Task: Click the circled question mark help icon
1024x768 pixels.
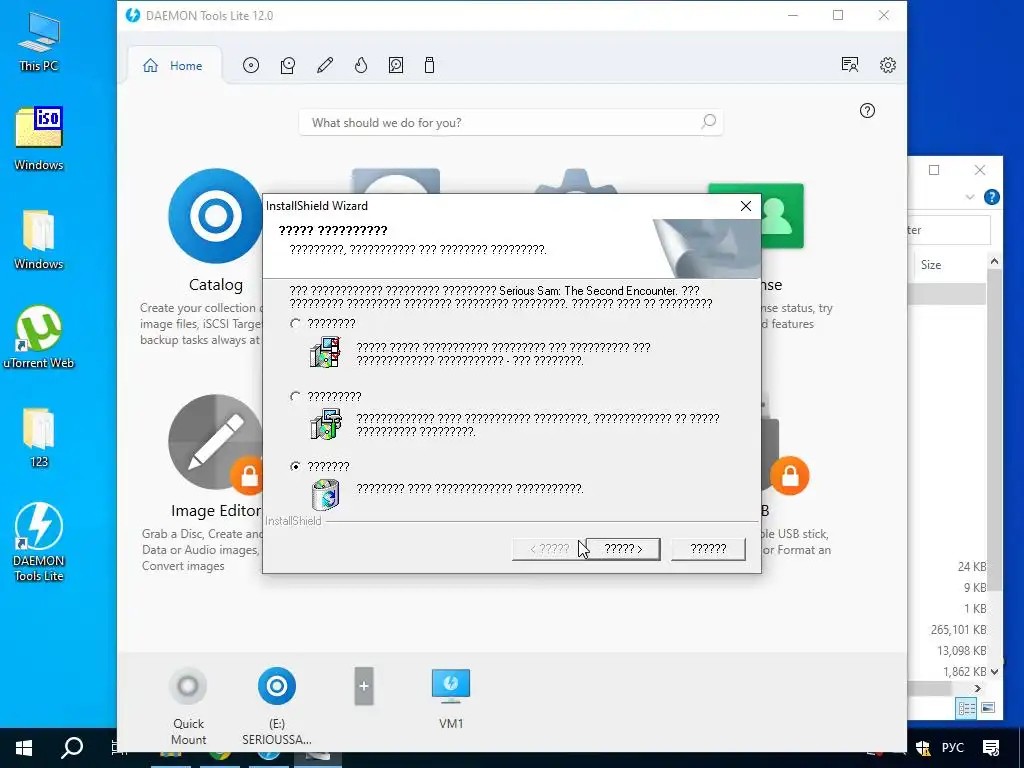Action: pos(867,110)
